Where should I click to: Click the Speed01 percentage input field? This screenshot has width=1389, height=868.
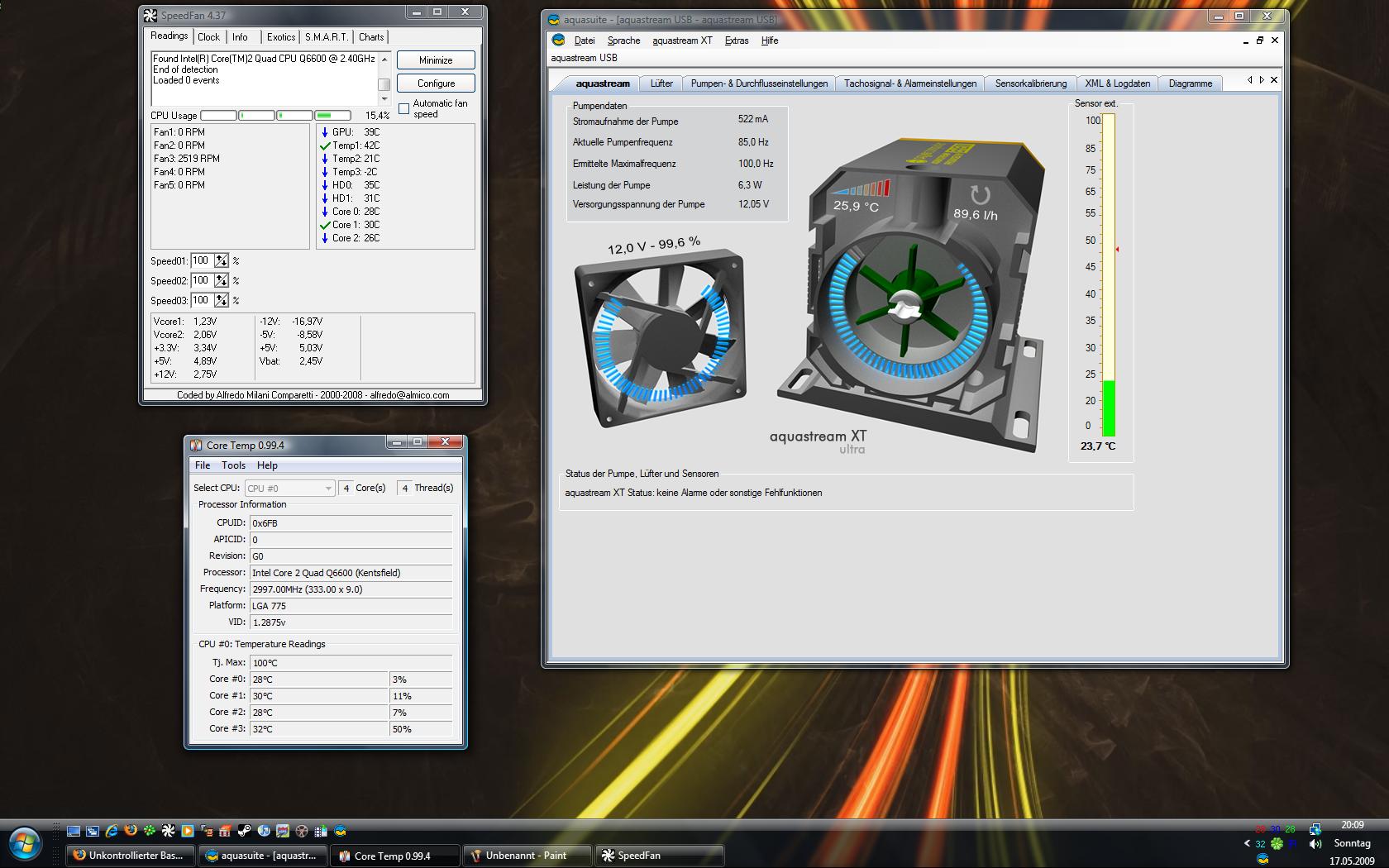[202, 260]
